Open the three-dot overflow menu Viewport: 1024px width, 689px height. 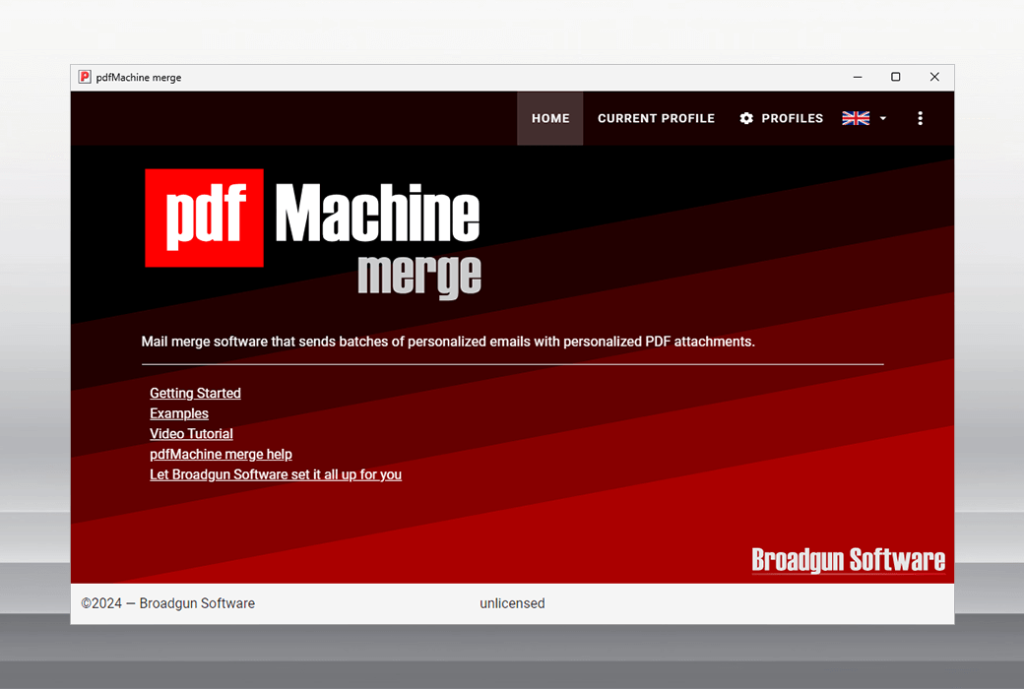[x=920, y=118]
